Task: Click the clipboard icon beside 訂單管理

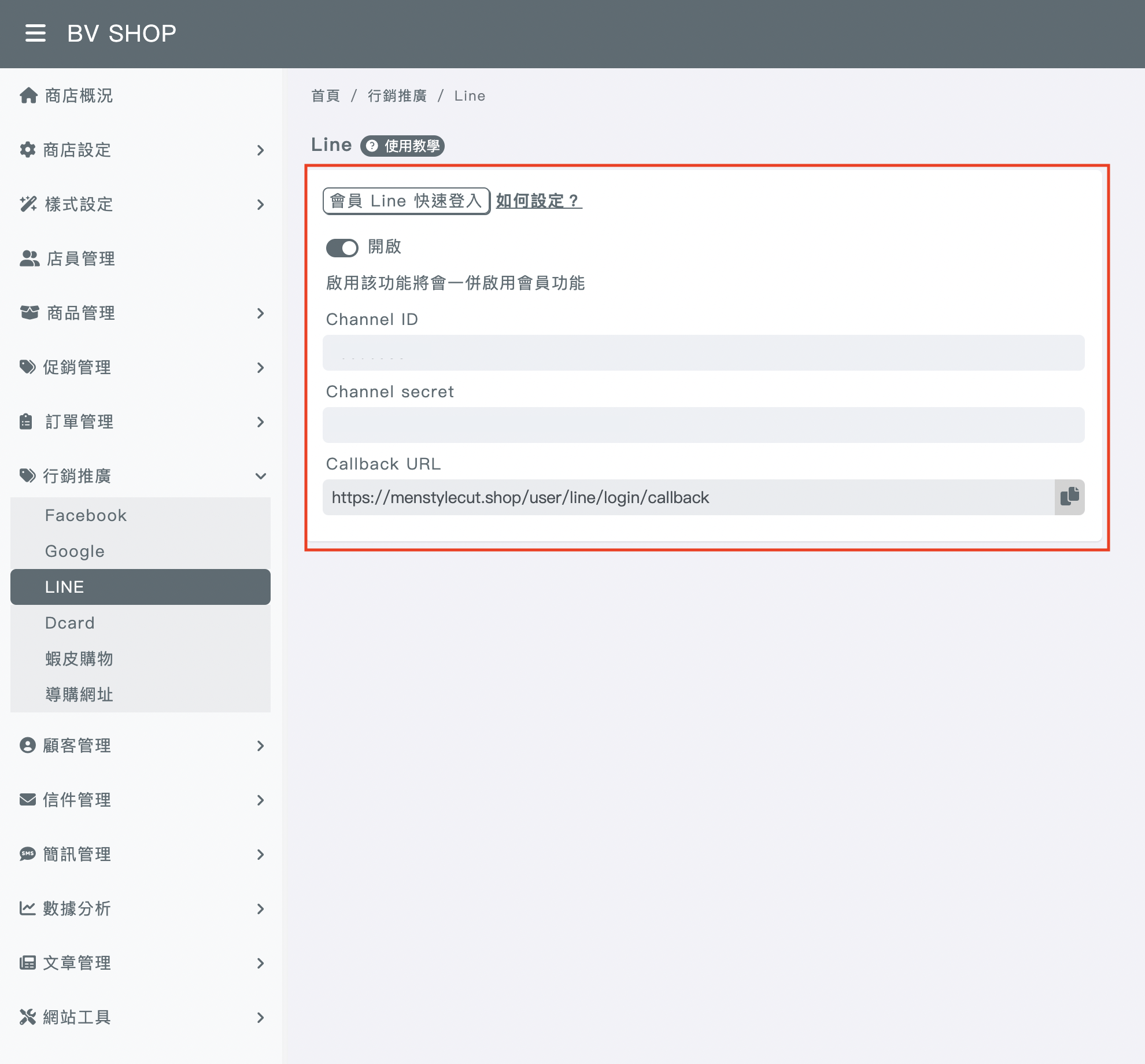Action: pyautogui.click(x=26, y=421)
